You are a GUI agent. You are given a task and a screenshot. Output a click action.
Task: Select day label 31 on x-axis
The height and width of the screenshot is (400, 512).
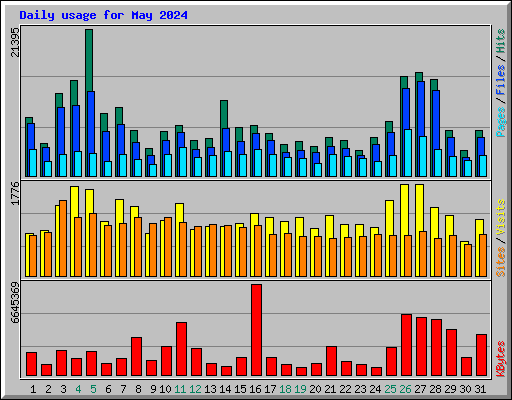point(480,389)
